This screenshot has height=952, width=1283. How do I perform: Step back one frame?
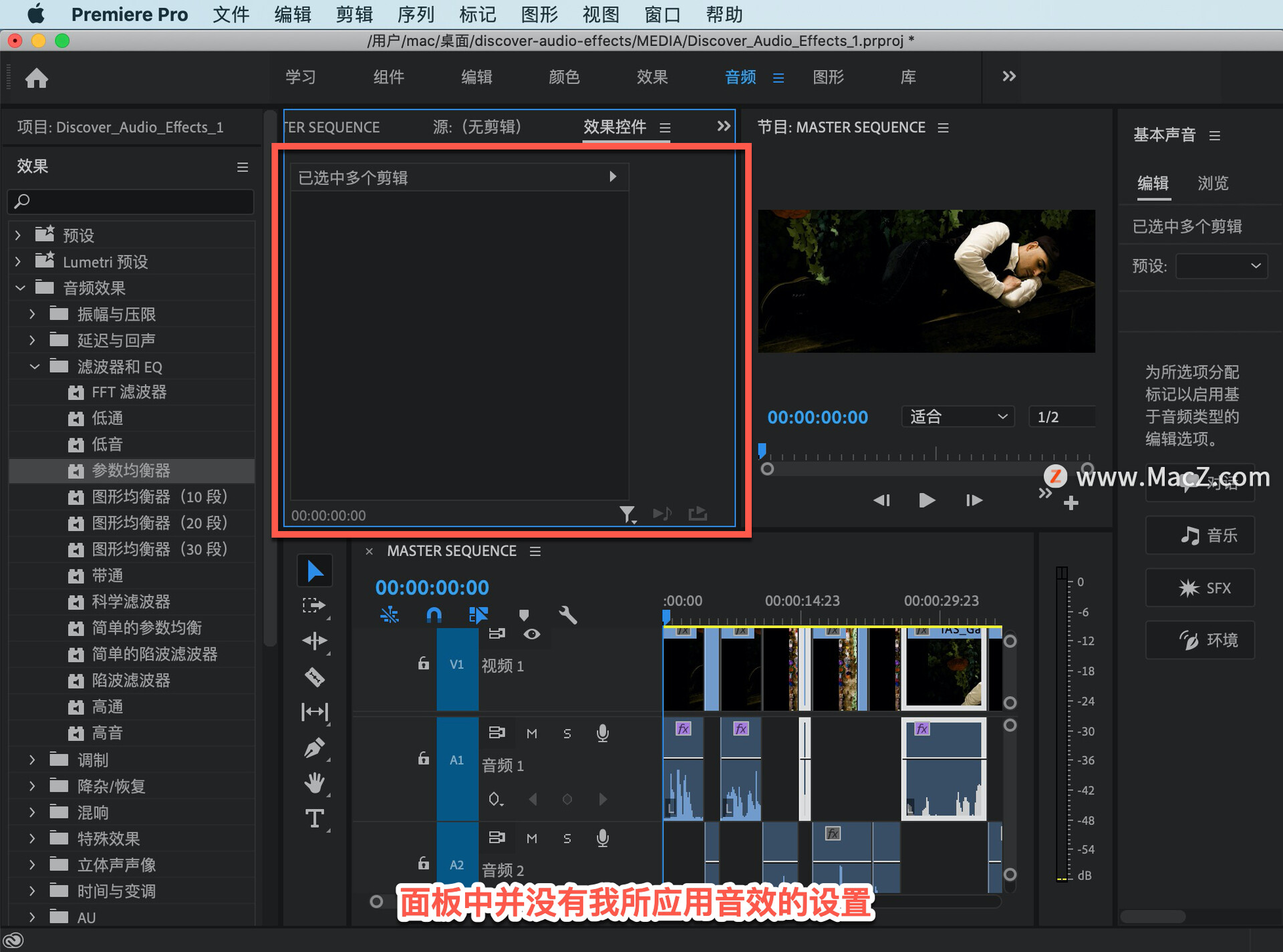(882, 500)
